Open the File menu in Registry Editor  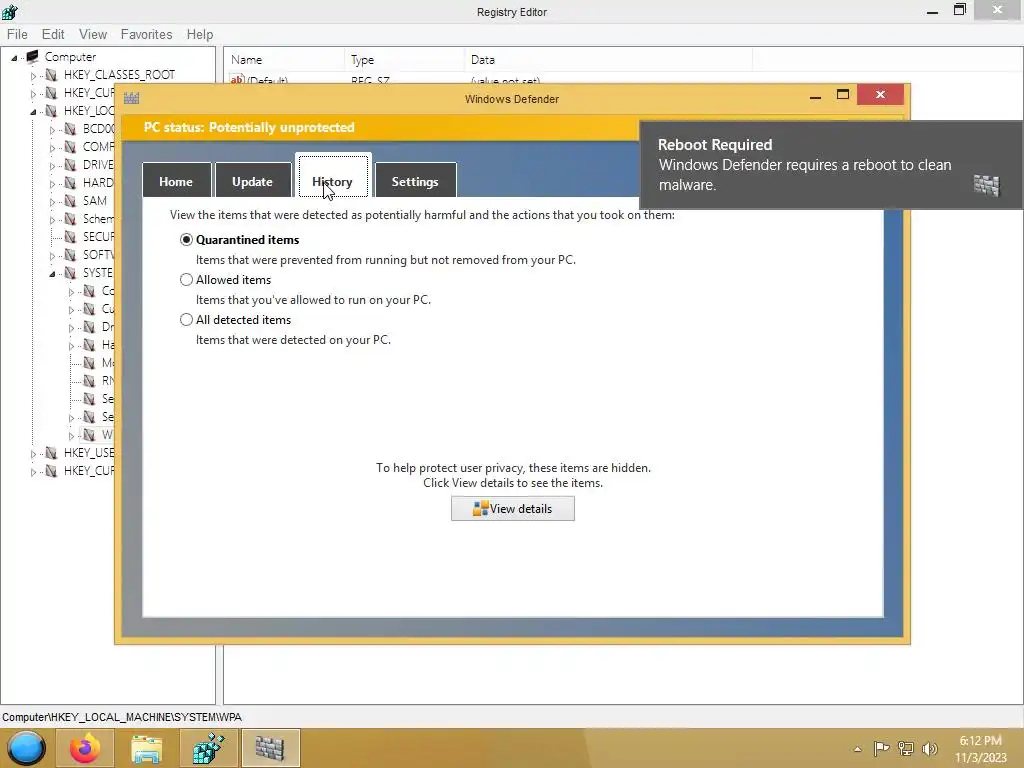tap(17, 35)
